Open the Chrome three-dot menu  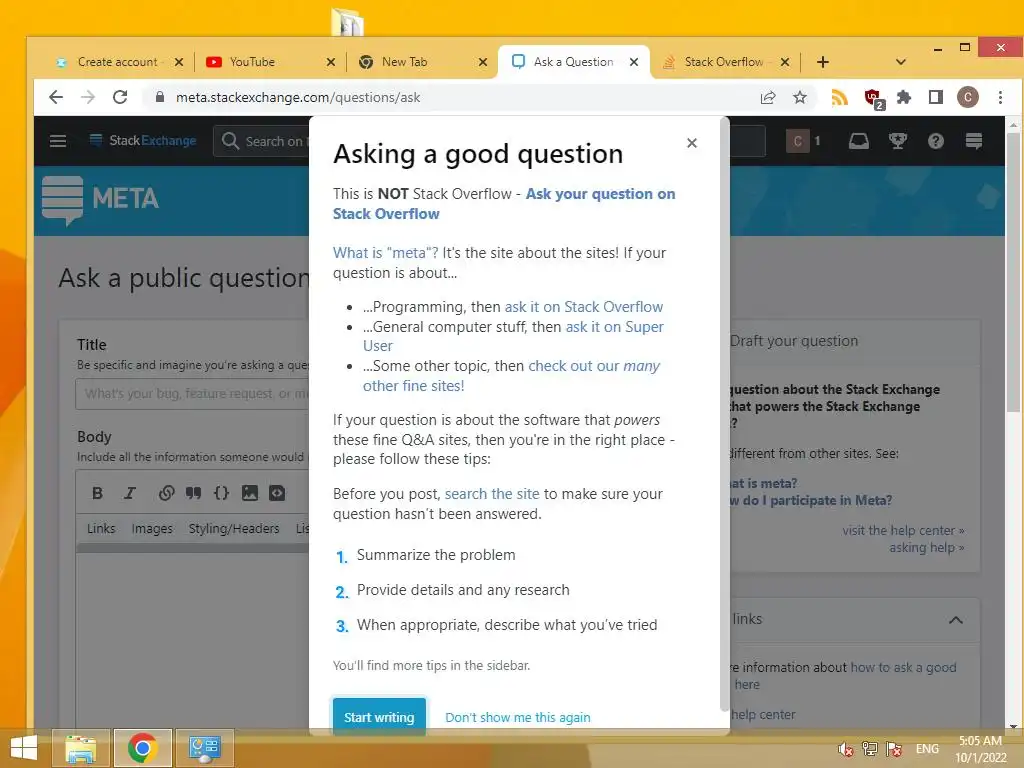1000,97
